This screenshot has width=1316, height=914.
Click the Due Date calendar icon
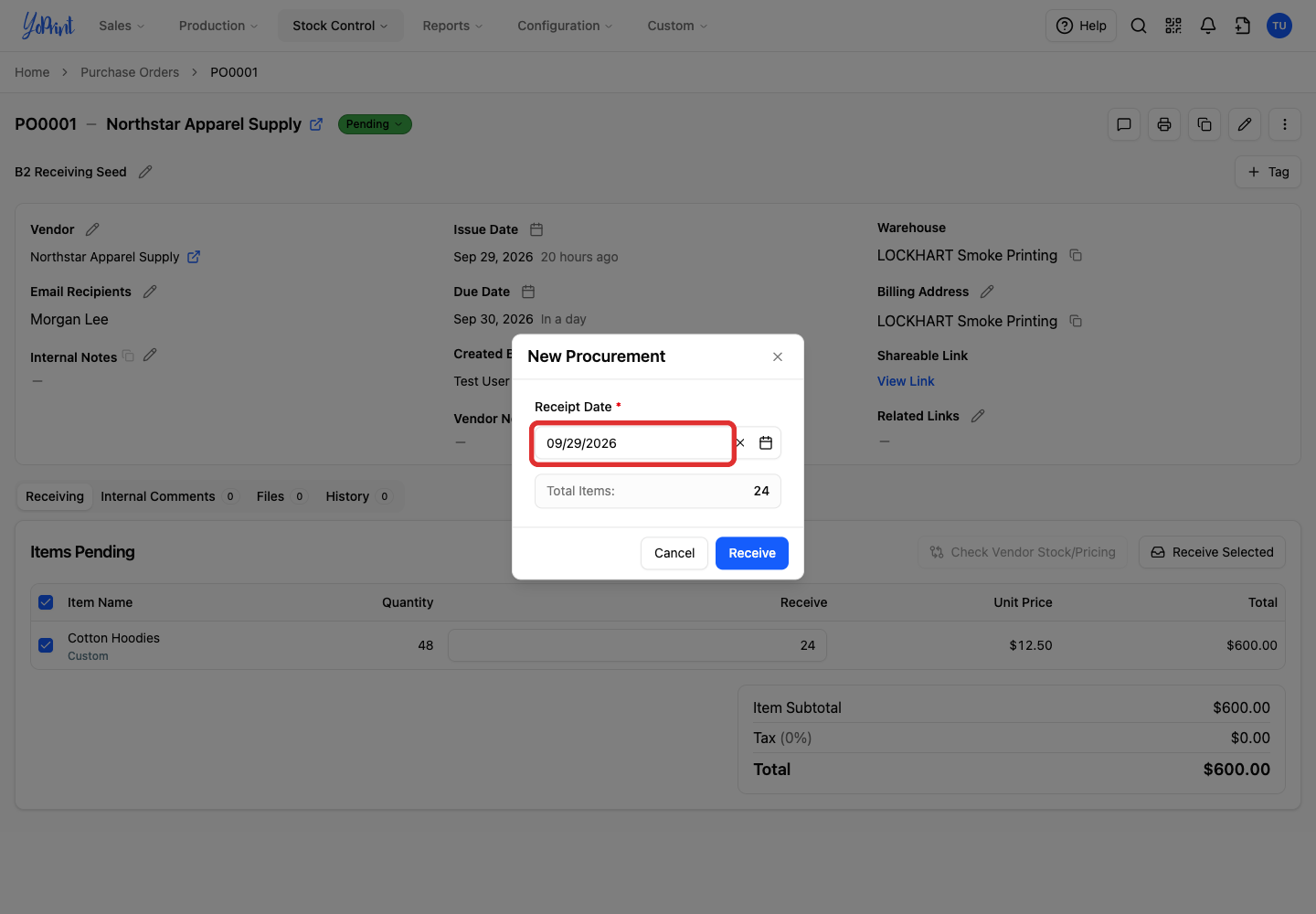pos(528,292)
